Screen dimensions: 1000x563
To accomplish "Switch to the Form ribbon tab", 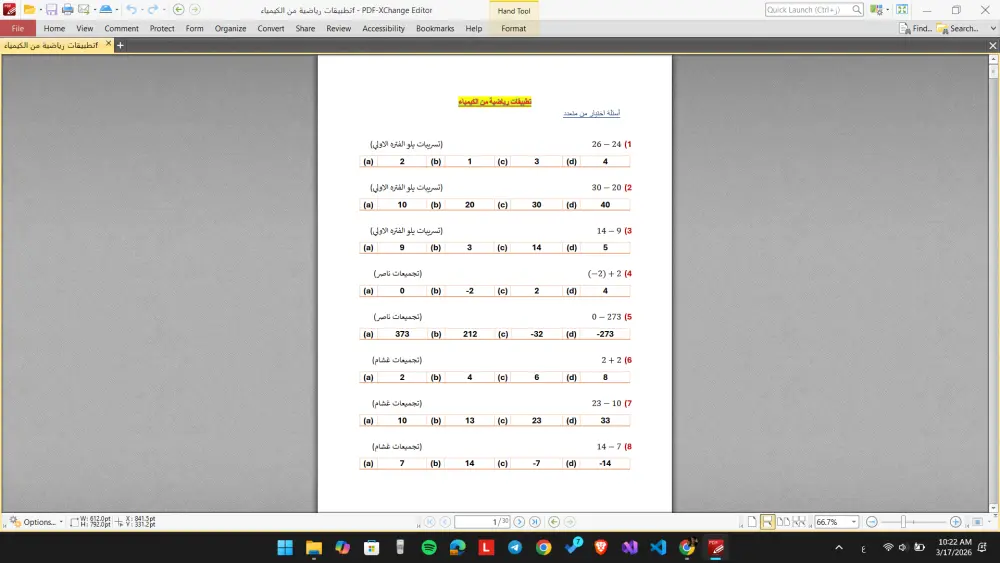I will 195,29.
